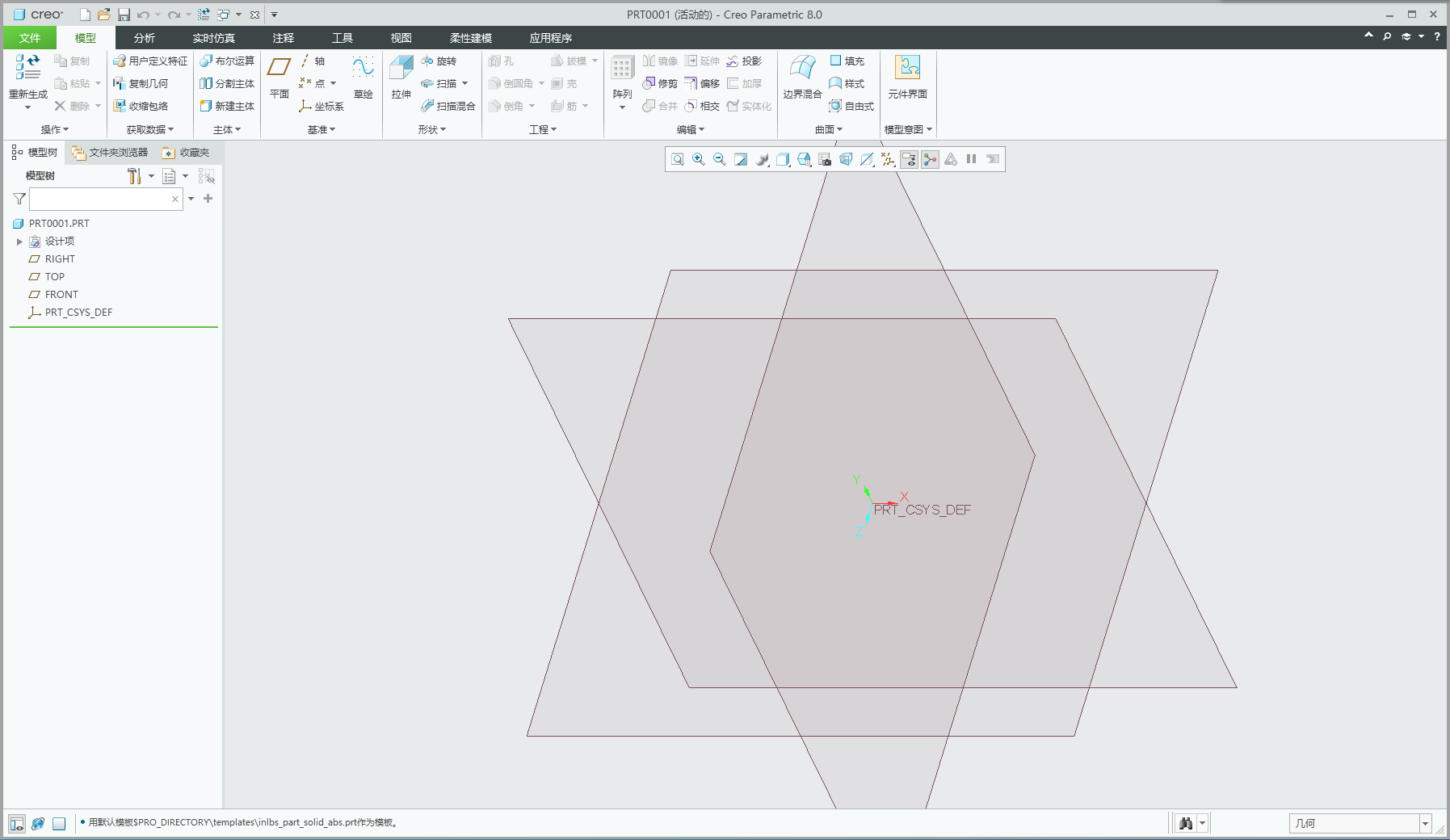Open the 点 datum point dropdown
This screenshot has width=1450, height=840.
pyautogui.click(x=334, y=83)
